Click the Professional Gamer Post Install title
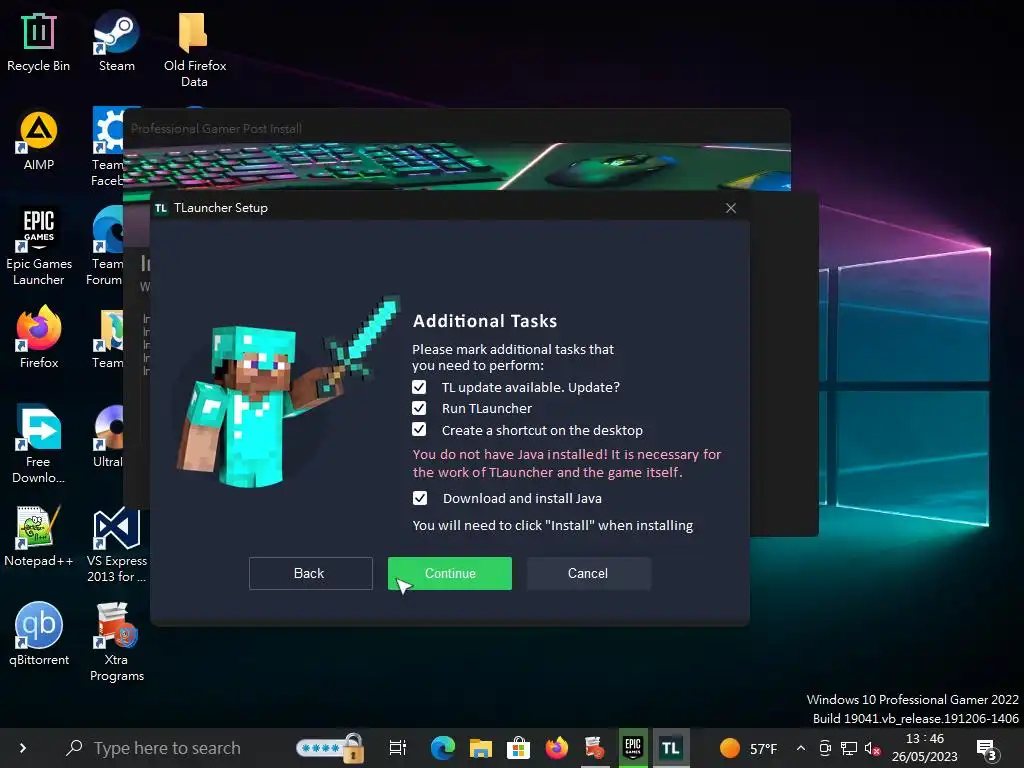Screen dimensions: 1024x768 point(216,129)
